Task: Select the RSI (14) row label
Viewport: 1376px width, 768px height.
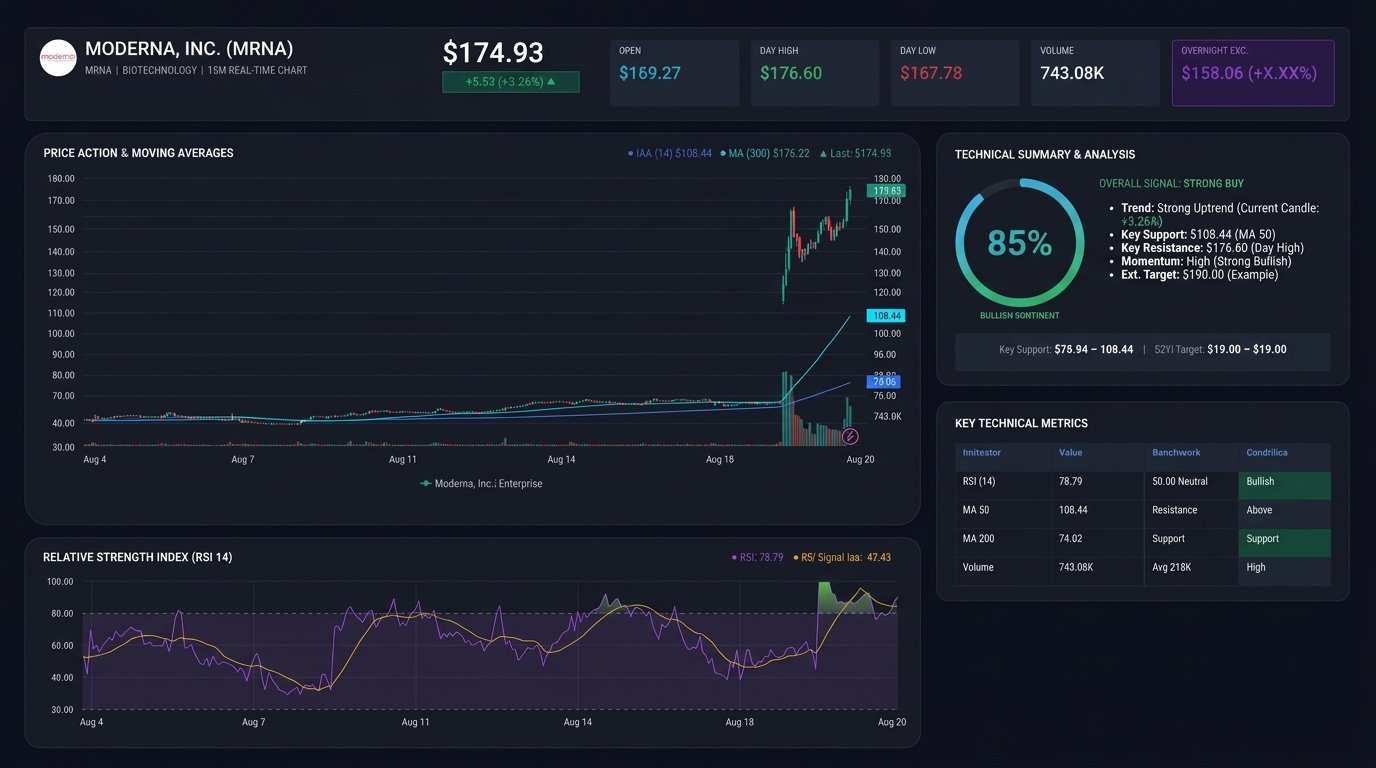Action: point(979,482)
